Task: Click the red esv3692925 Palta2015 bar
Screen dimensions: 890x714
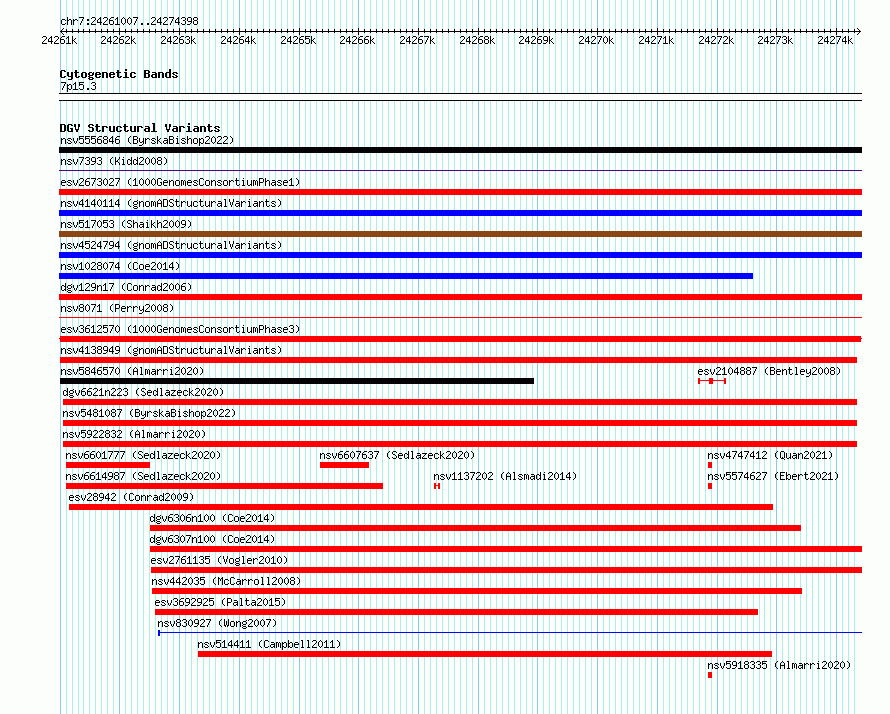Action: pos(456,612)
